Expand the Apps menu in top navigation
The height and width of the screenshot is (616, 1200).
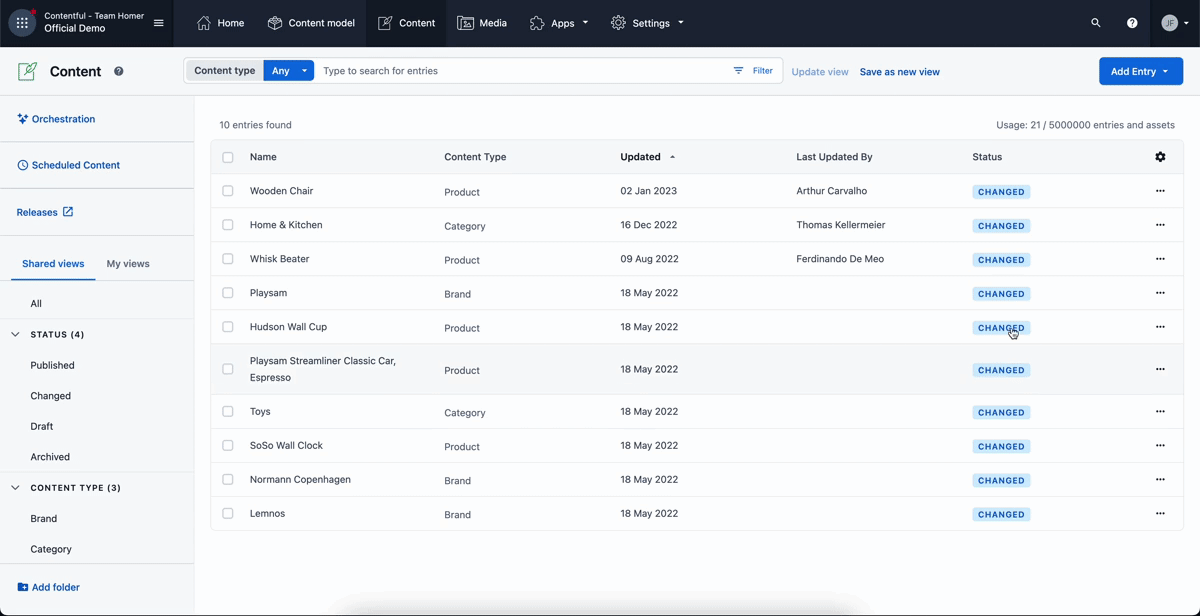tap(559, 23)
